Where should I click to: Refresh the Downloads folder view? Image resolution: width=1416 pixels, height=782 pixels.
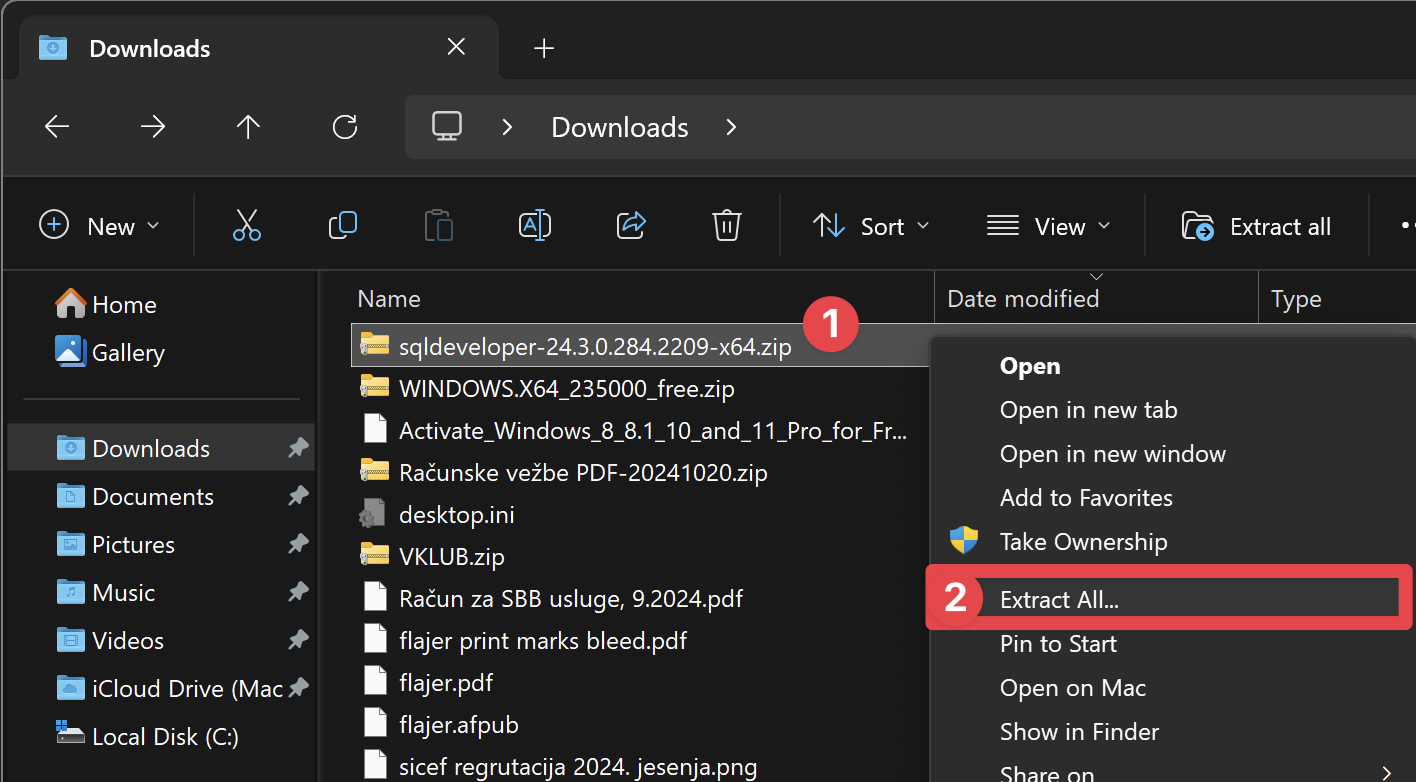[345, 127]
